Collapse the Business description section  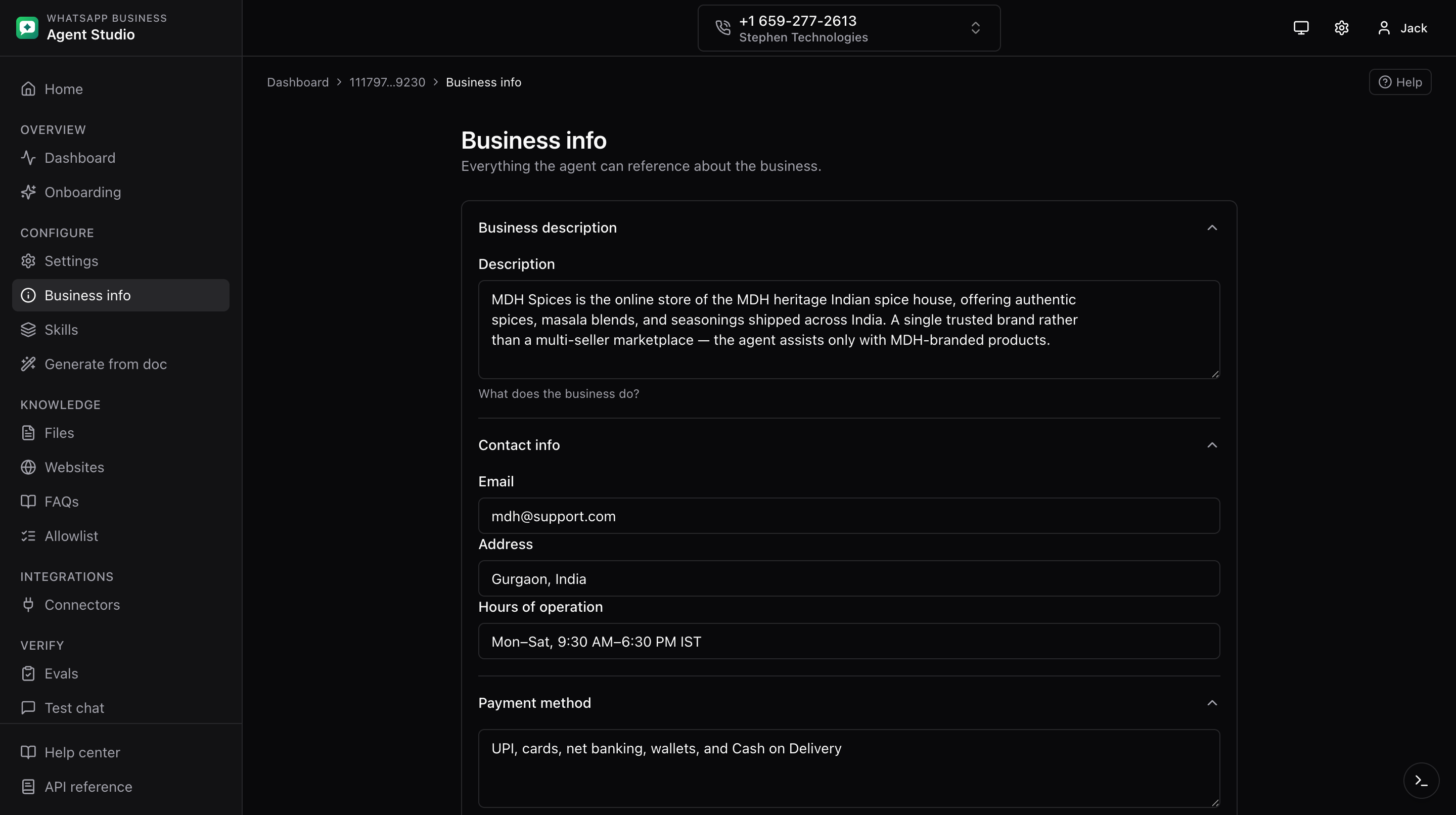pos(1212,228)
